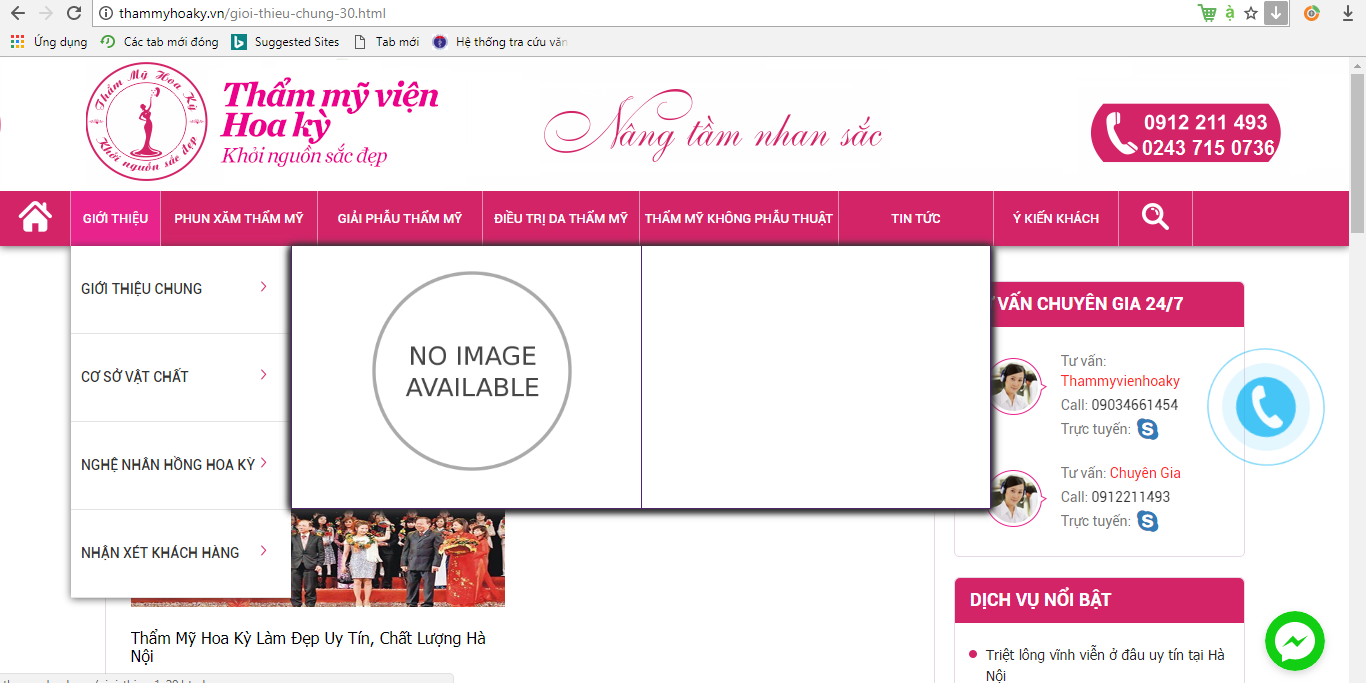Select the Tin Tức menu item
Viewport: 1366px width, 683px height.
[915, 218]
